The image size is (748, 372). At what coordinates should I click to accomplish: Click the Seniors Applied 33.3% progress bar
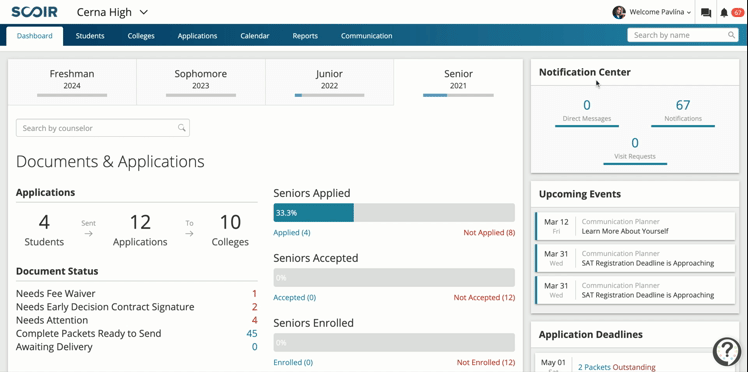point(394,213)
